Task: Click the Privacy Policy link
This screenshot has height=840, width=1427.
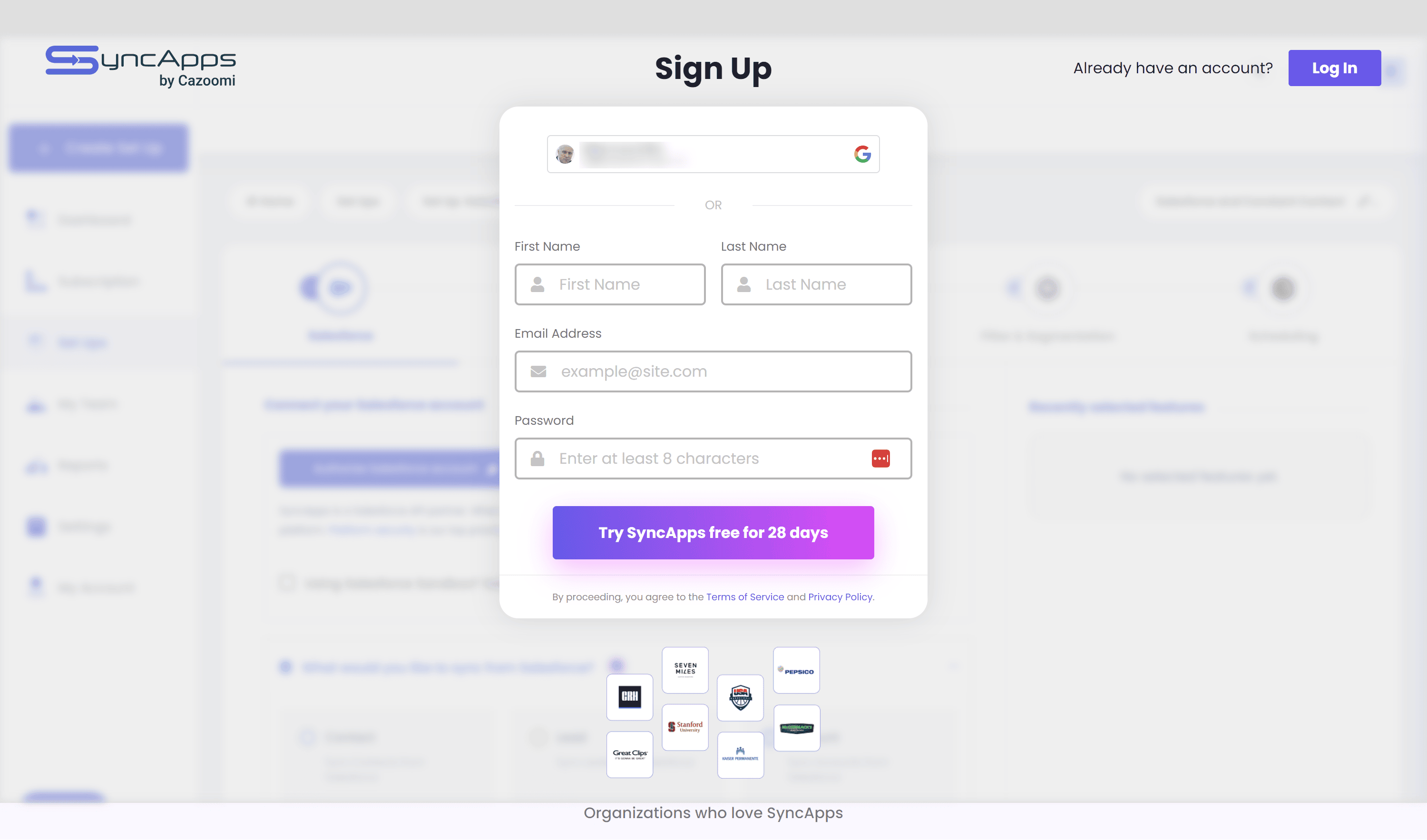Action: [x=840, y=597]
